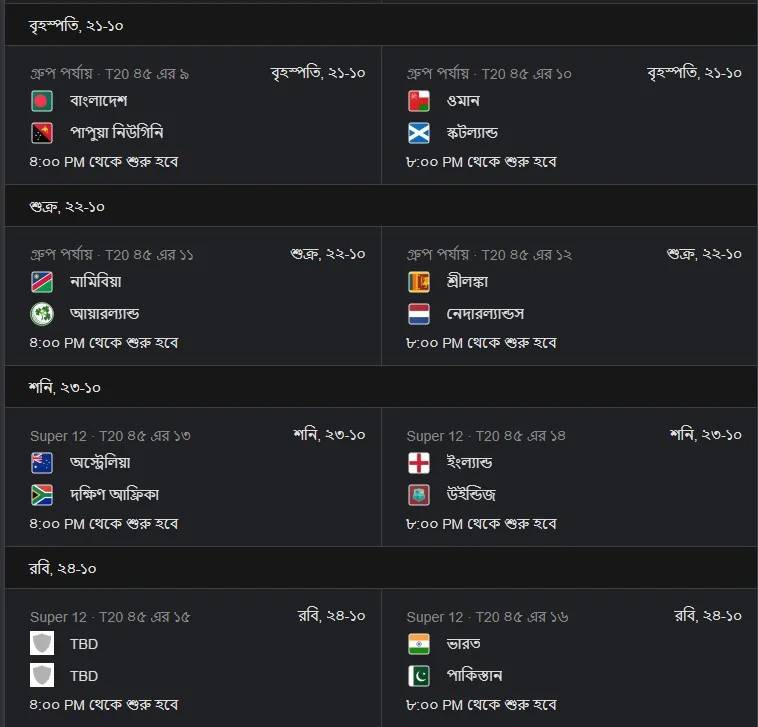Click the Australia flag icon
The image size is (758, 727).
tap(42, 463)
